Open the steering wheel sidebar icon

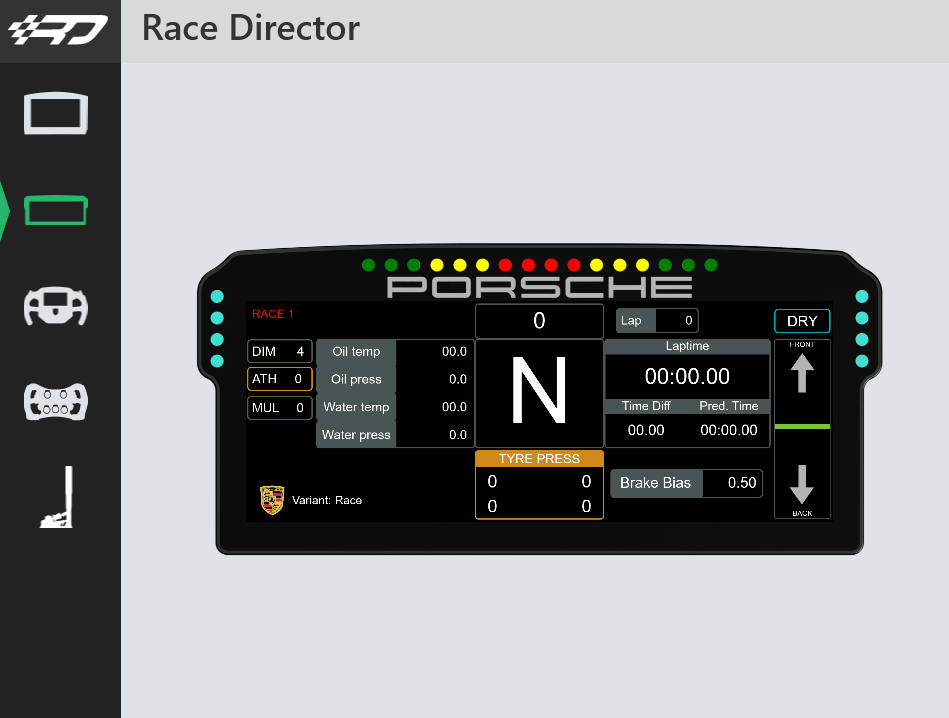[56, 306]
